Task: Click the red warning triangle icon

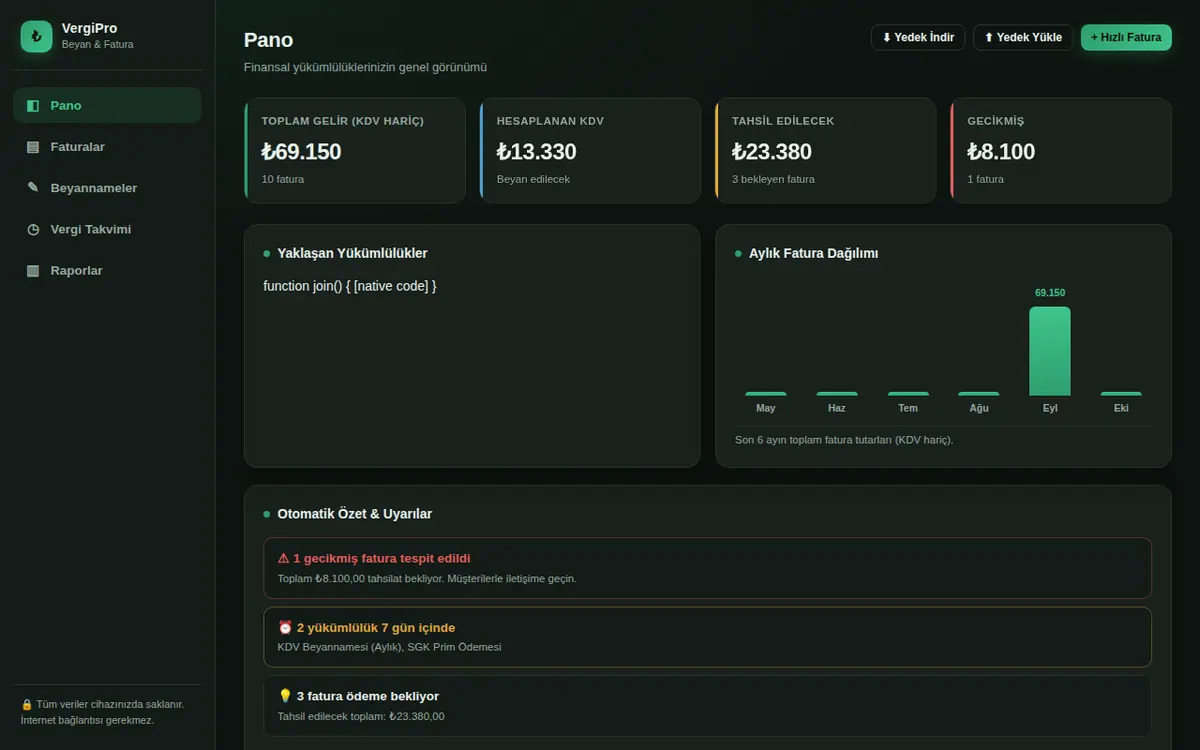Action: tap(283, 558)
